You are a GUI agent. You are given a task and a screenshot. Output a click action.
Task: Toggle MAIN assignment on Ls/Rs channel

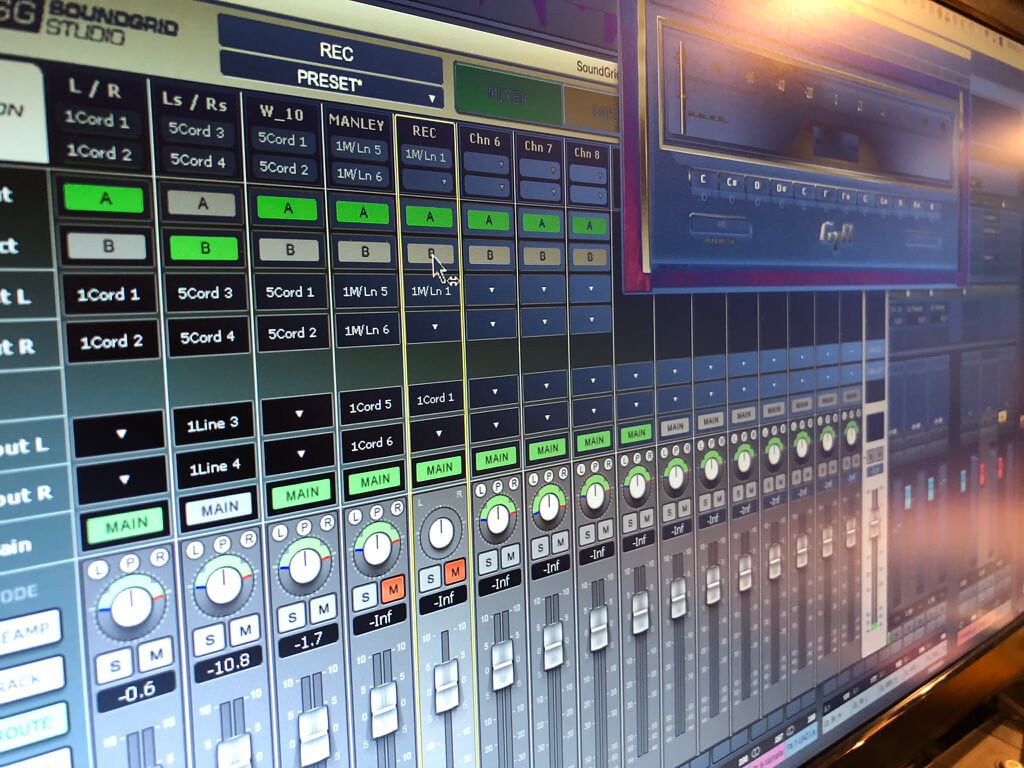coord(218,508)
